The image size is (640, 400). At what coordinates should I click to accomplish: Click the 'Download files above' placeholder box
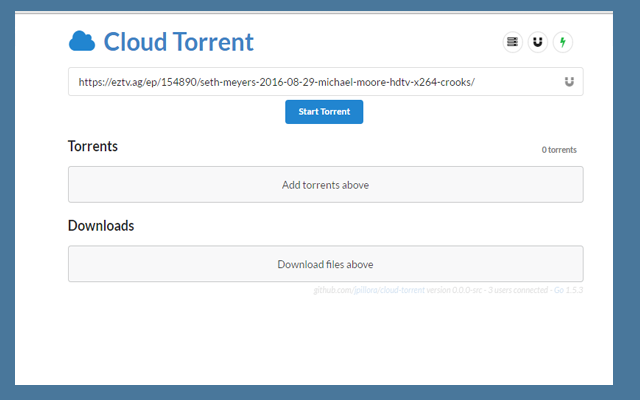point(326,264)
